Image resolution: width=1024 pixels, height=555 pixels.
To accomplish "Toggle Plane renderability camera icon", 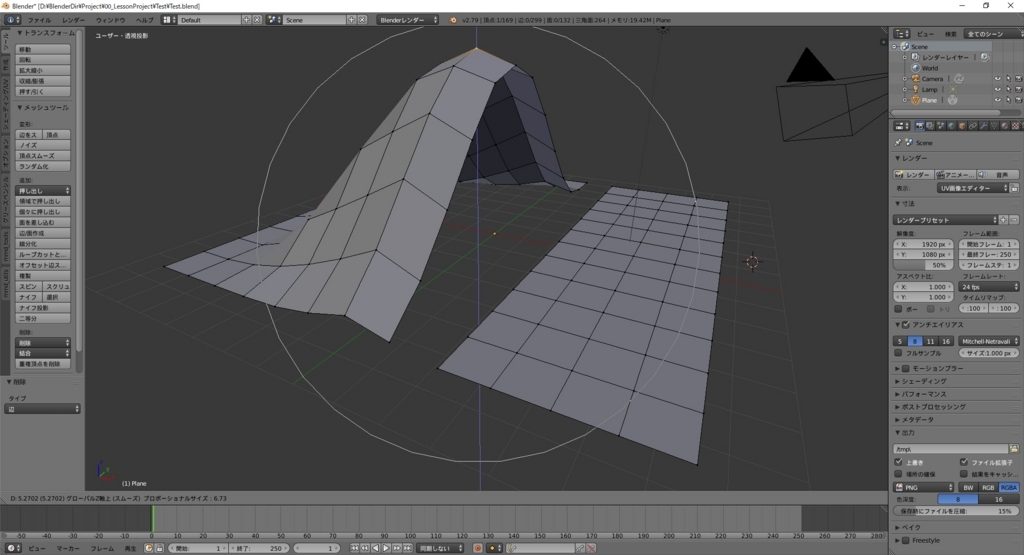I will 1018,100.
